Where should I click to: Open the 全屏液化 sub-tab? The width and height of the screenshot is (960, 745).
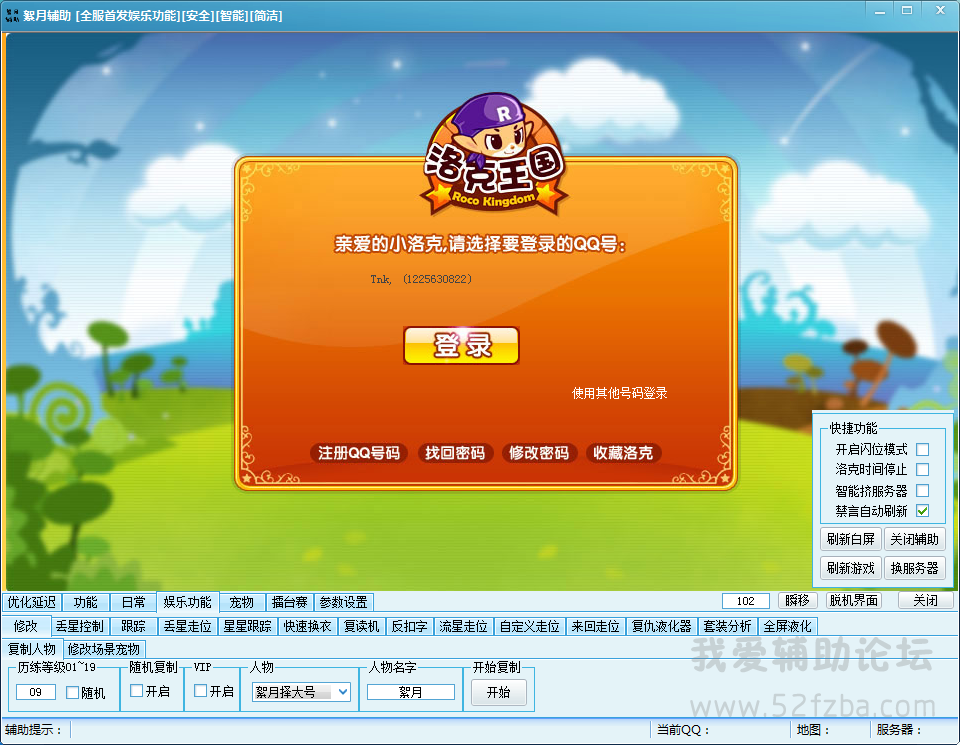point(787,627)
